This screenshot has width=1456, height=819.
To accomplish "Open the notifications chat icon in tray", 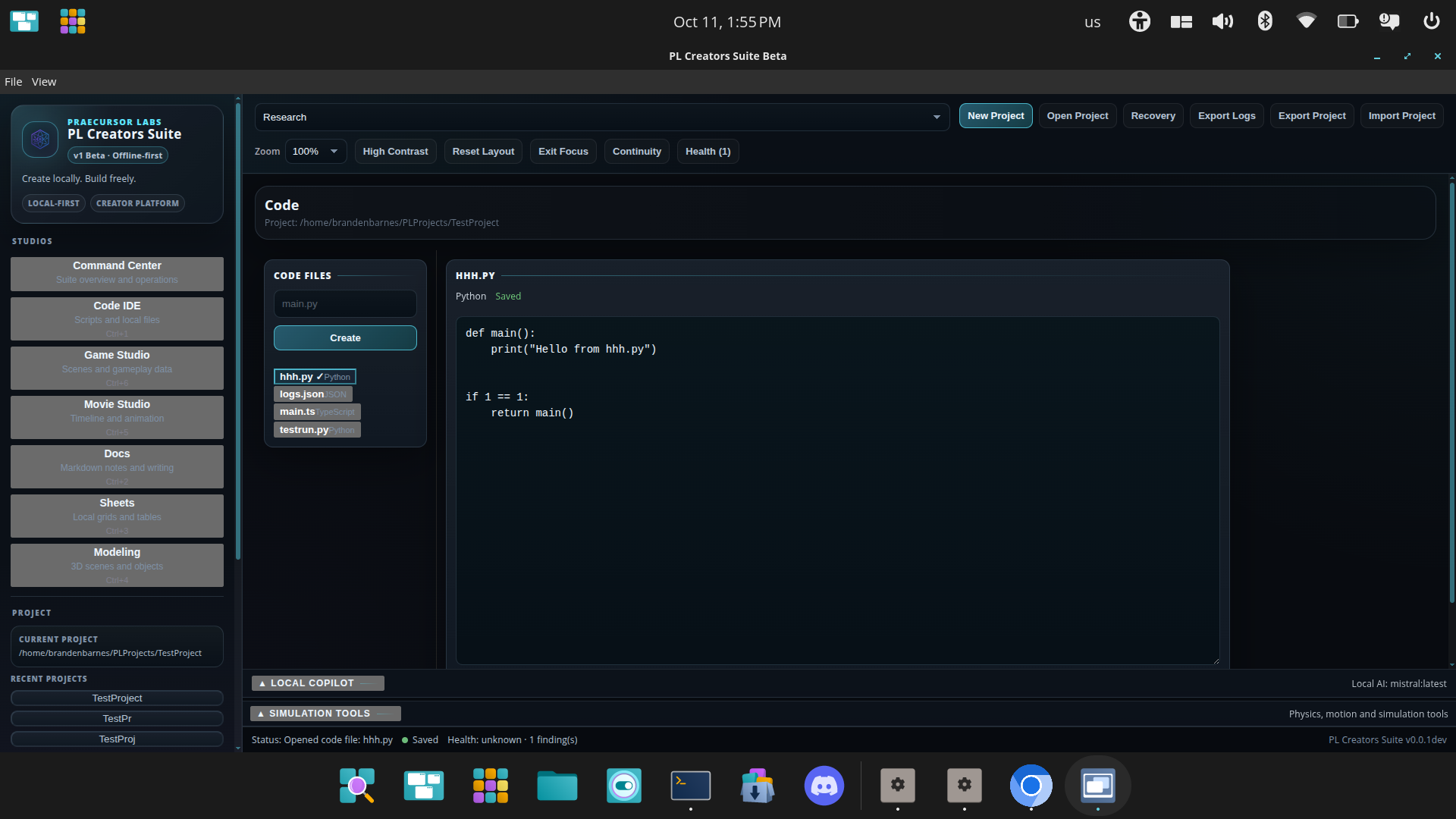I will pyautogui.click(x=1389, y=21).
